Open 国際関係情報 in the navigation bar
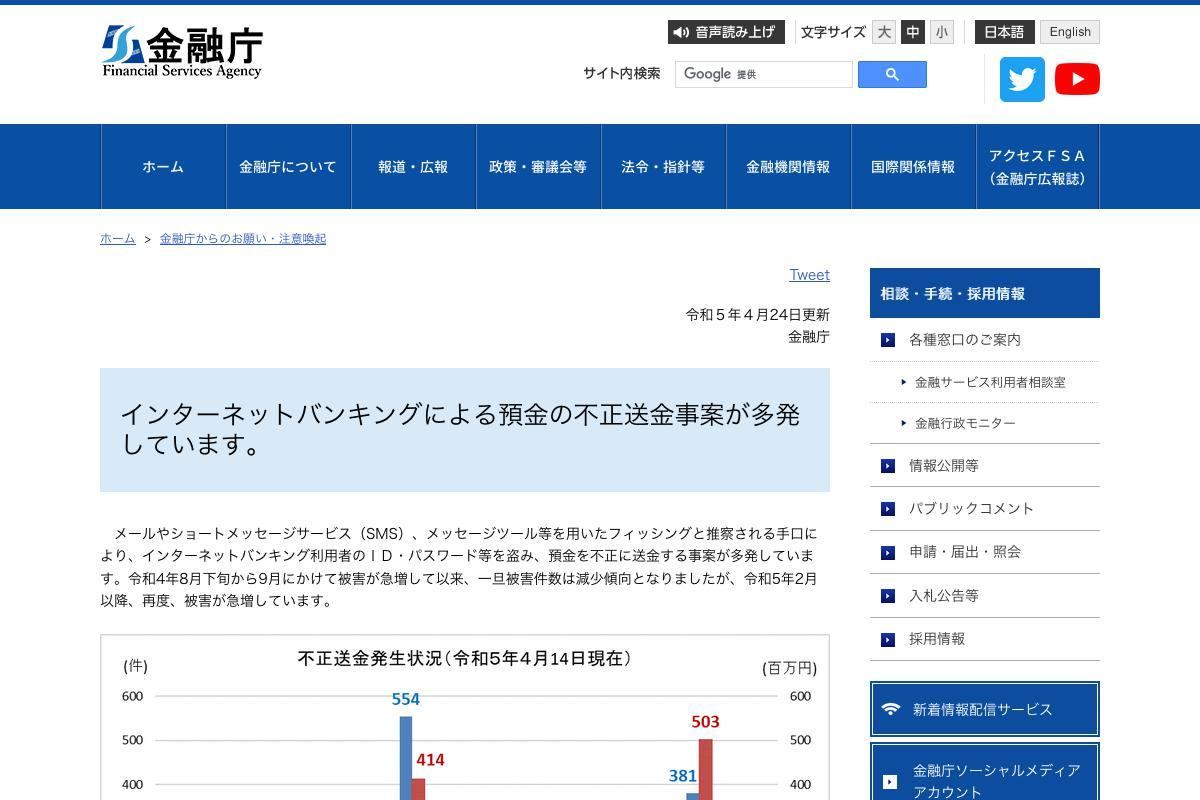Screen dimensions: 1200x800 point(913,167)
